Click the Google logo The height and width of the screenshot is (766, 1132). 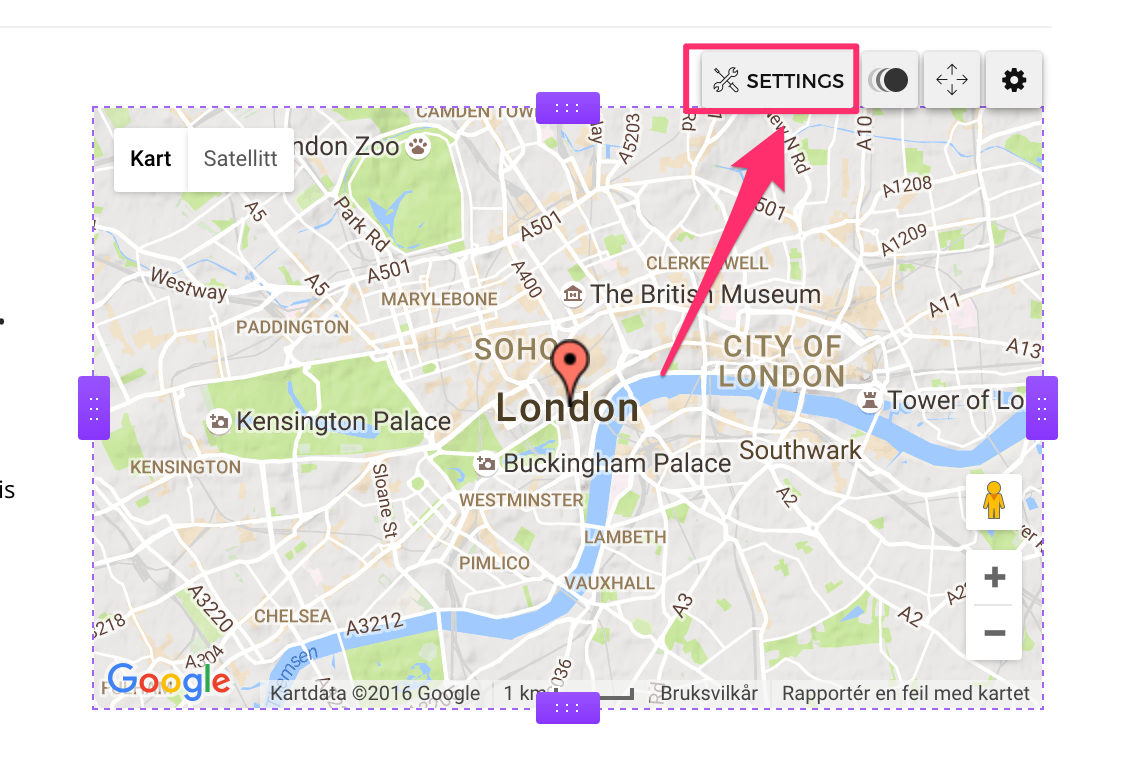point(169,681)
